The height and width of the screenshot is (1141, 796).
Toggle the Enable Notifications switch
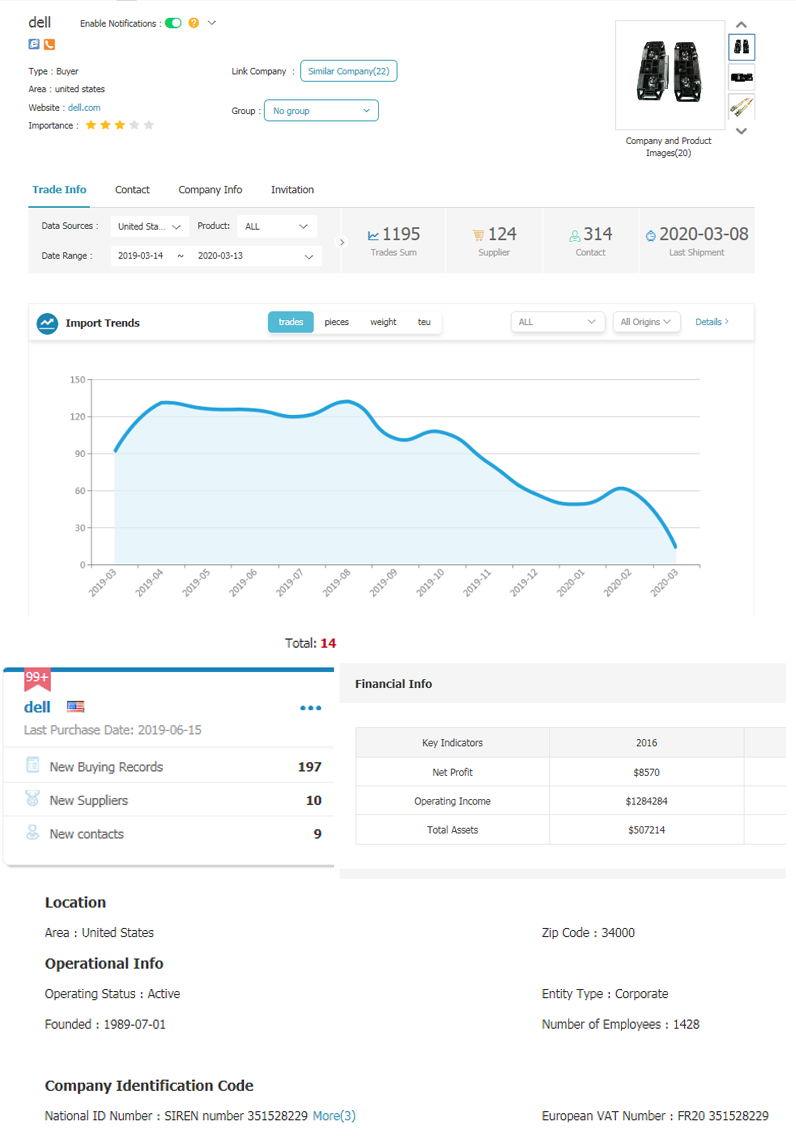(x=173, y=23)
